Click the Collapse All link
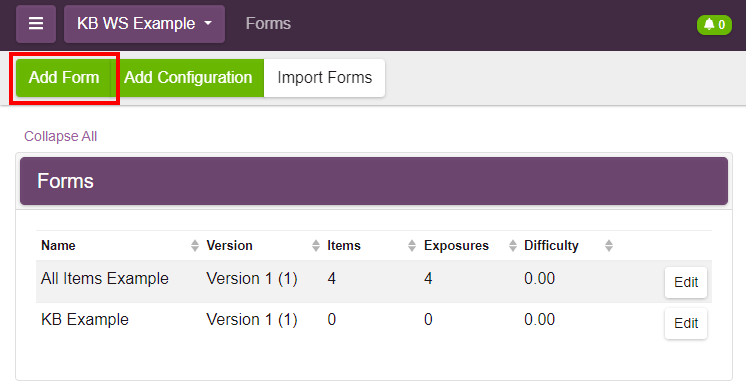The height and width of the screenshot is (383, 746). (60, 137)
